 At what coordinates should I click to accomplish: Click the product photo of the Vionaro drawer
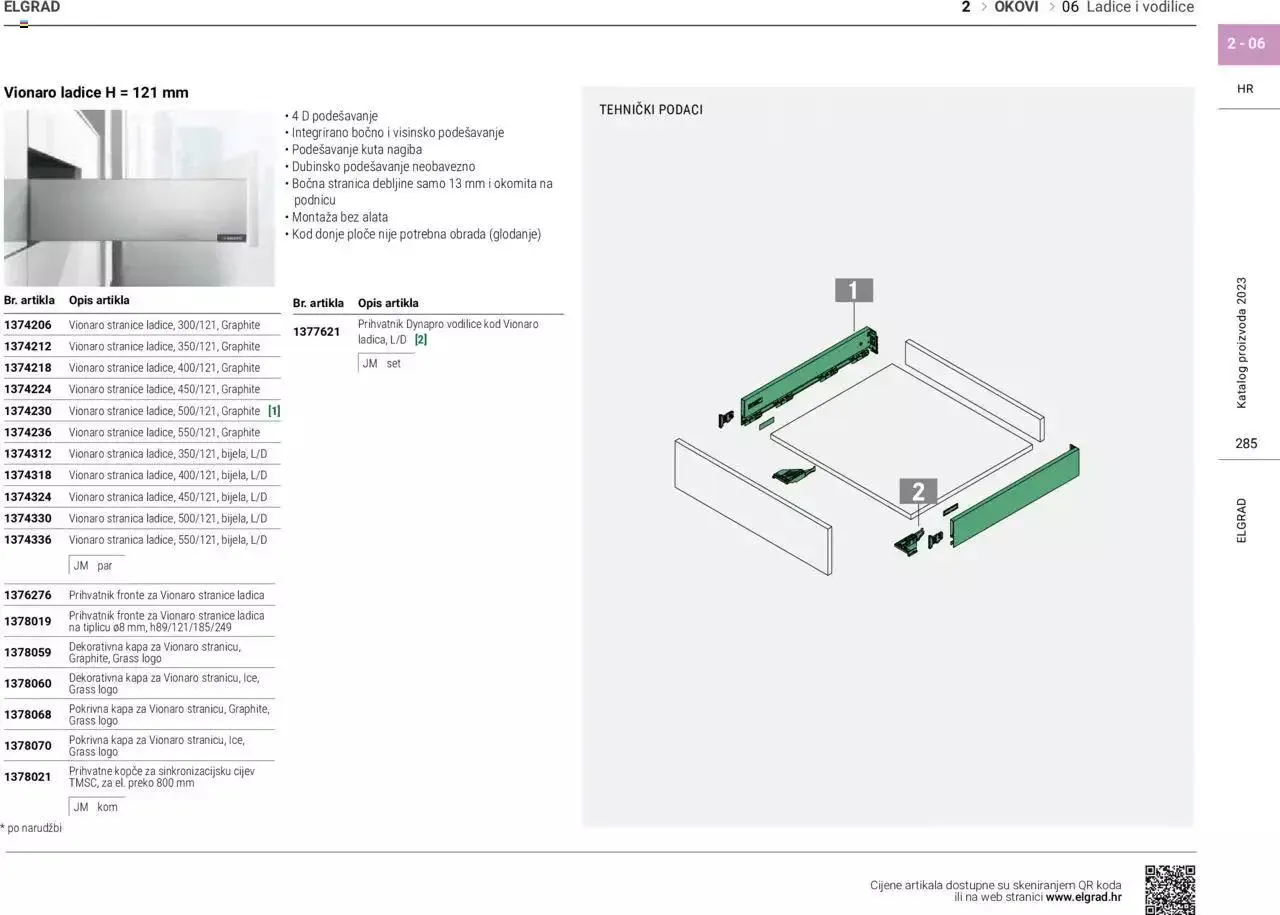pos(140,197)
